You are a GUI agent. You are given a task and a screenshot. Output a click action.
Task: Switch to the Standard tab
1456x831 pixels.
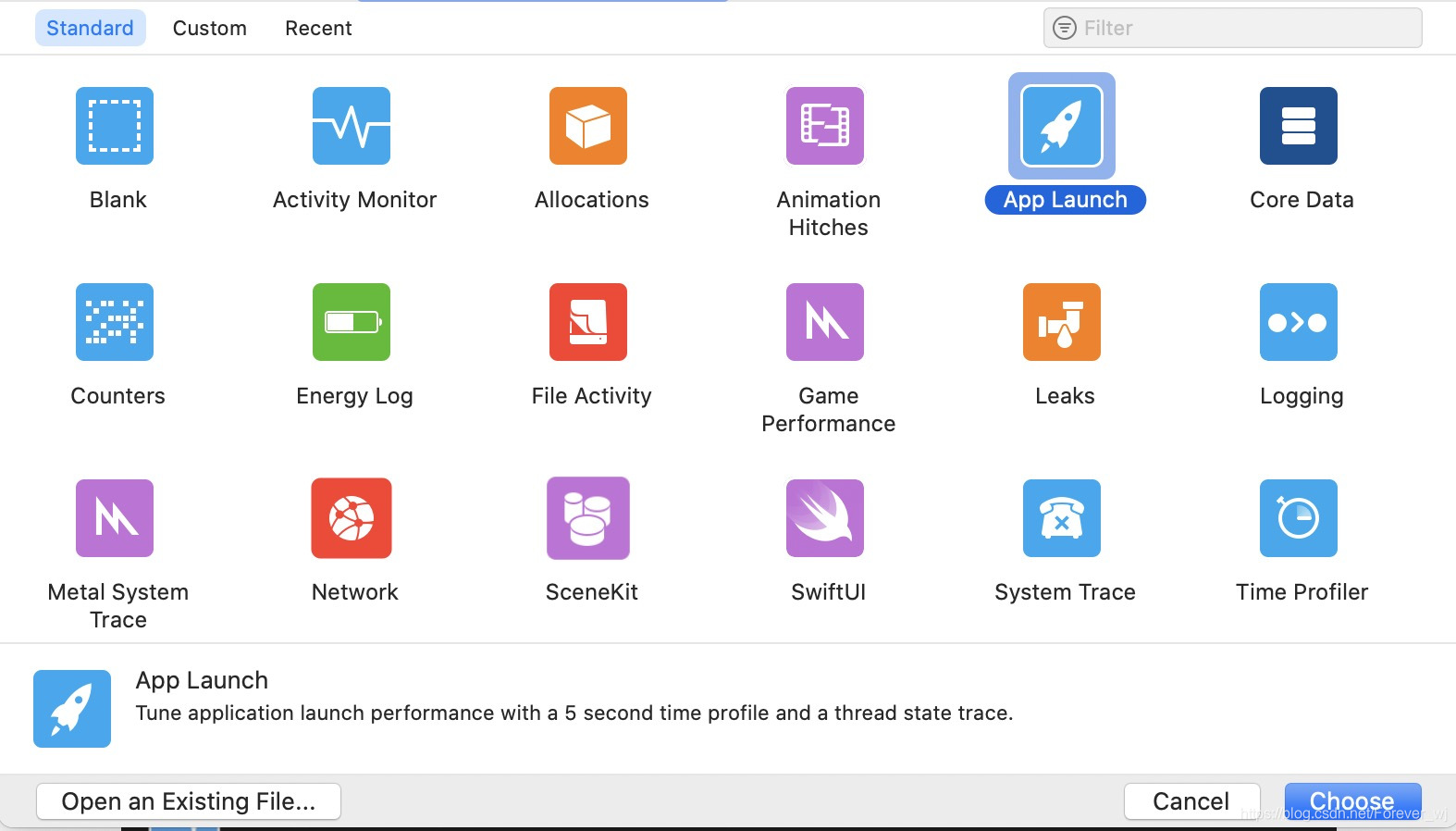[x=91, y=28]
